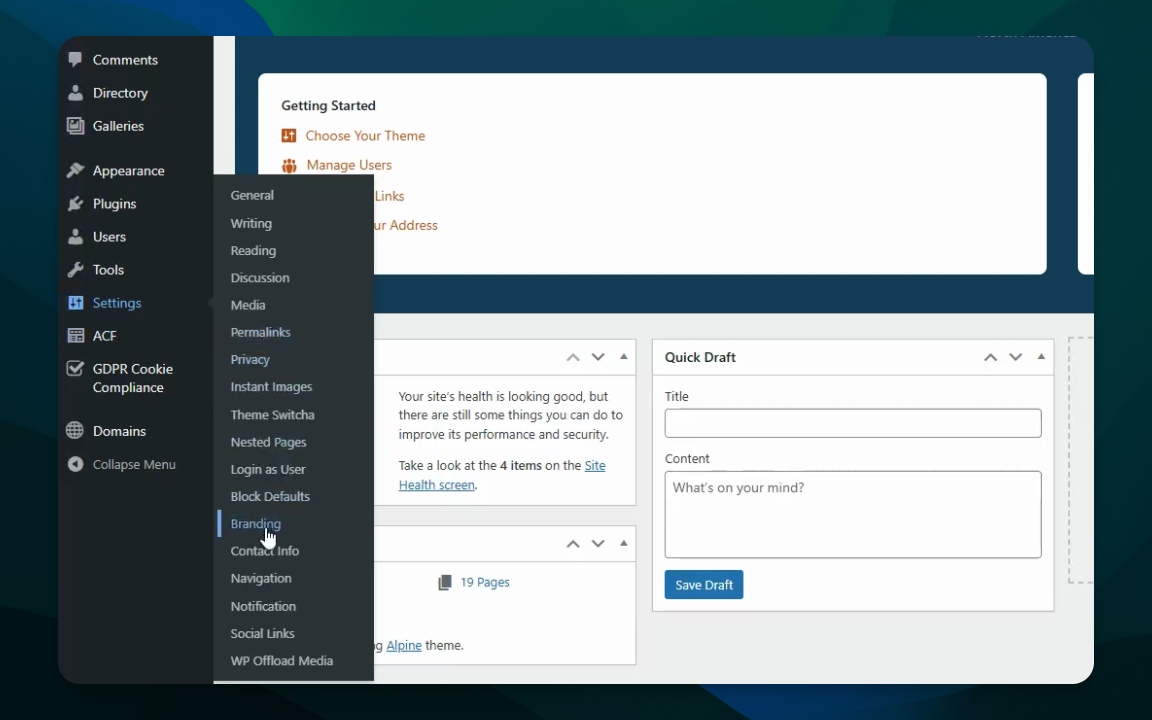Click the Quick Draft Content textarea
This screenshot has height=720, width=1152.
click(x=853, y=514)
